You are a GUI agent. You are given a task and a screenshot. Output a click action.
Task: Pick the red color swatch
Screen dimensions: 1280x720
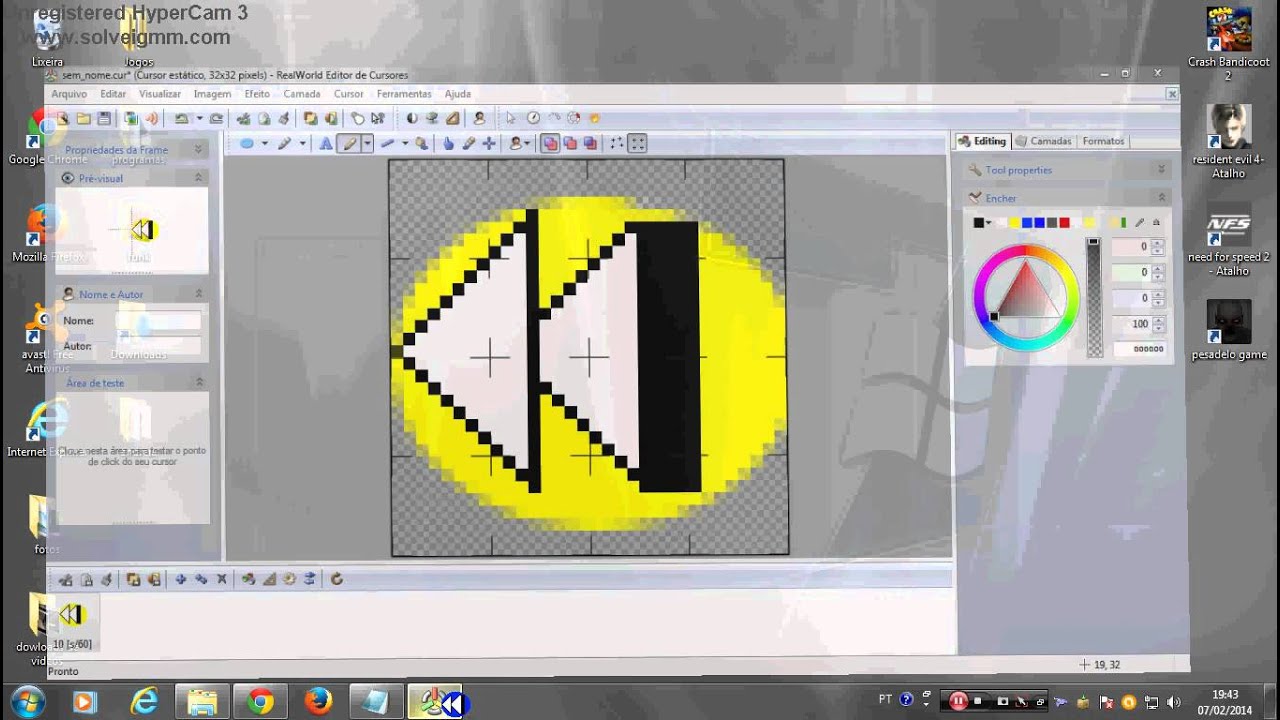click(1064, 222)
